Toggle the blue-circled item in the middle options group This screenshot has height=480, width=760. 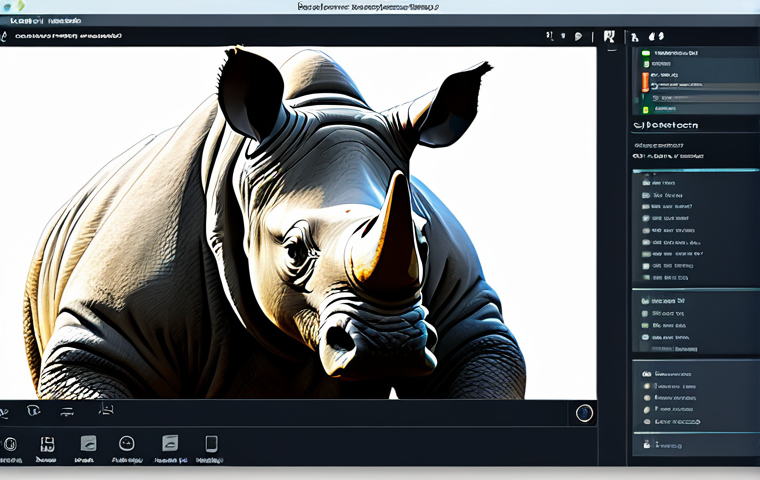point(645,337)
